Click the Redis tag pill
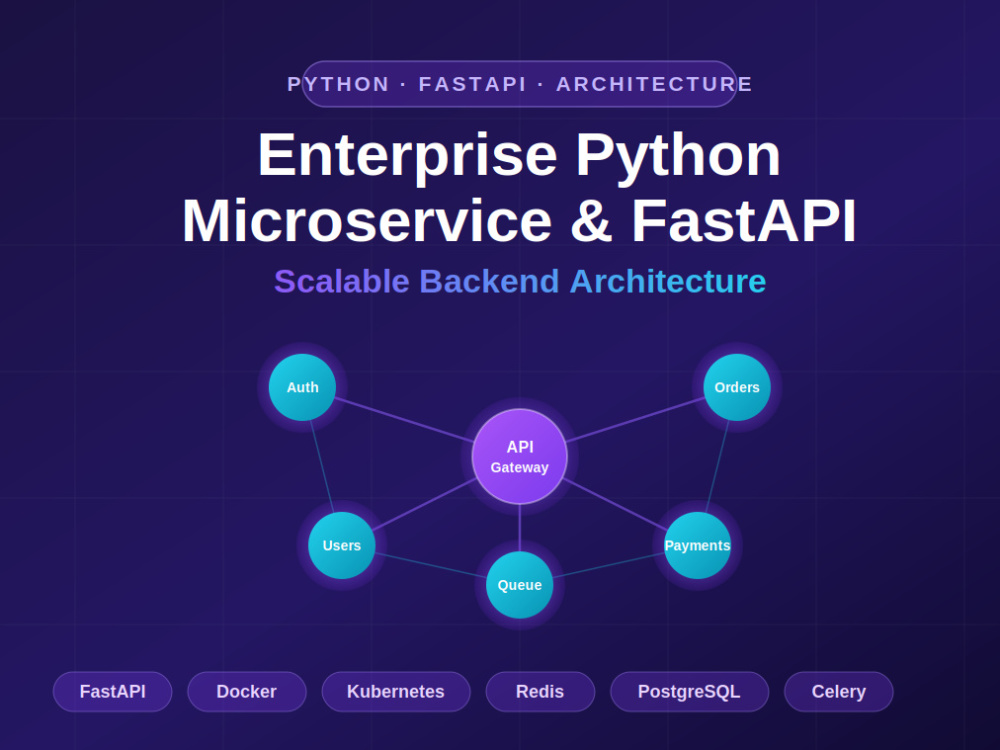The image size is (1000, 750). click(x=540, y=691)
